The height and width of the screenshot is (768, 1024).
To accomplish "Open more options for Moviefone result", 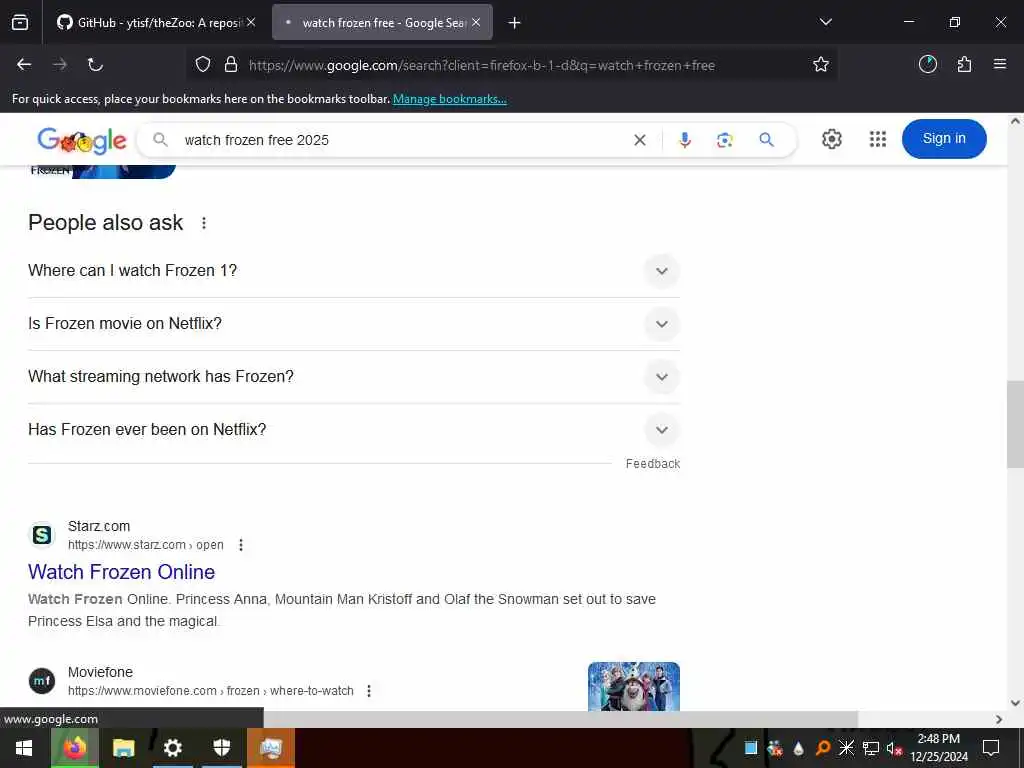I will pos(369,691).
